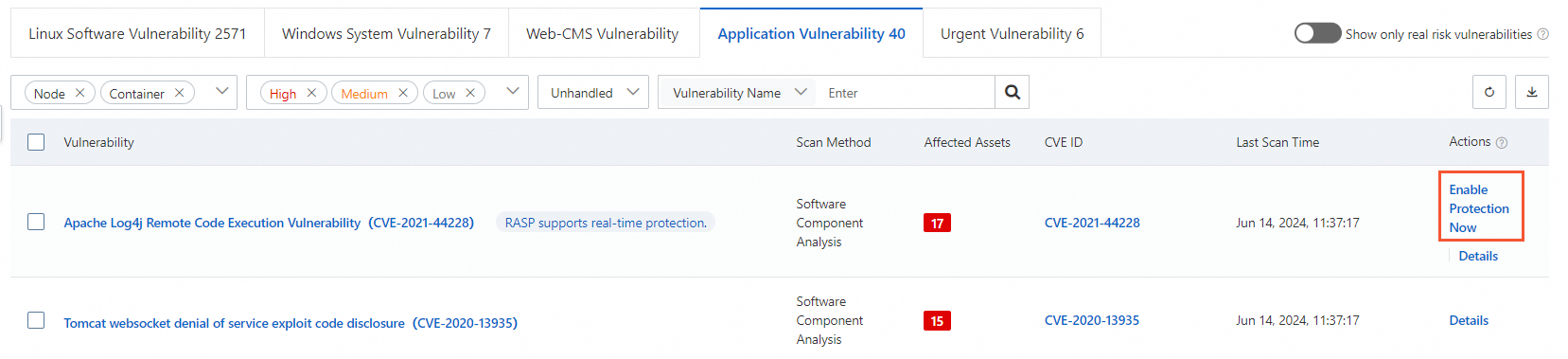Click Enable Protection Now link
1568x359 pixels.
pos(1479,208)
